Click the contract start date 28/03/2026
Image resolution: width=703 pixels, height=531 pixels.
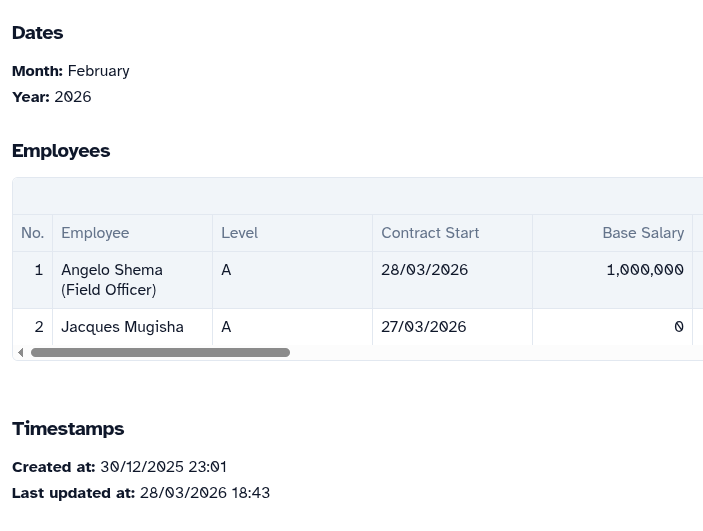pyautogui.click(x=424, y=270)
